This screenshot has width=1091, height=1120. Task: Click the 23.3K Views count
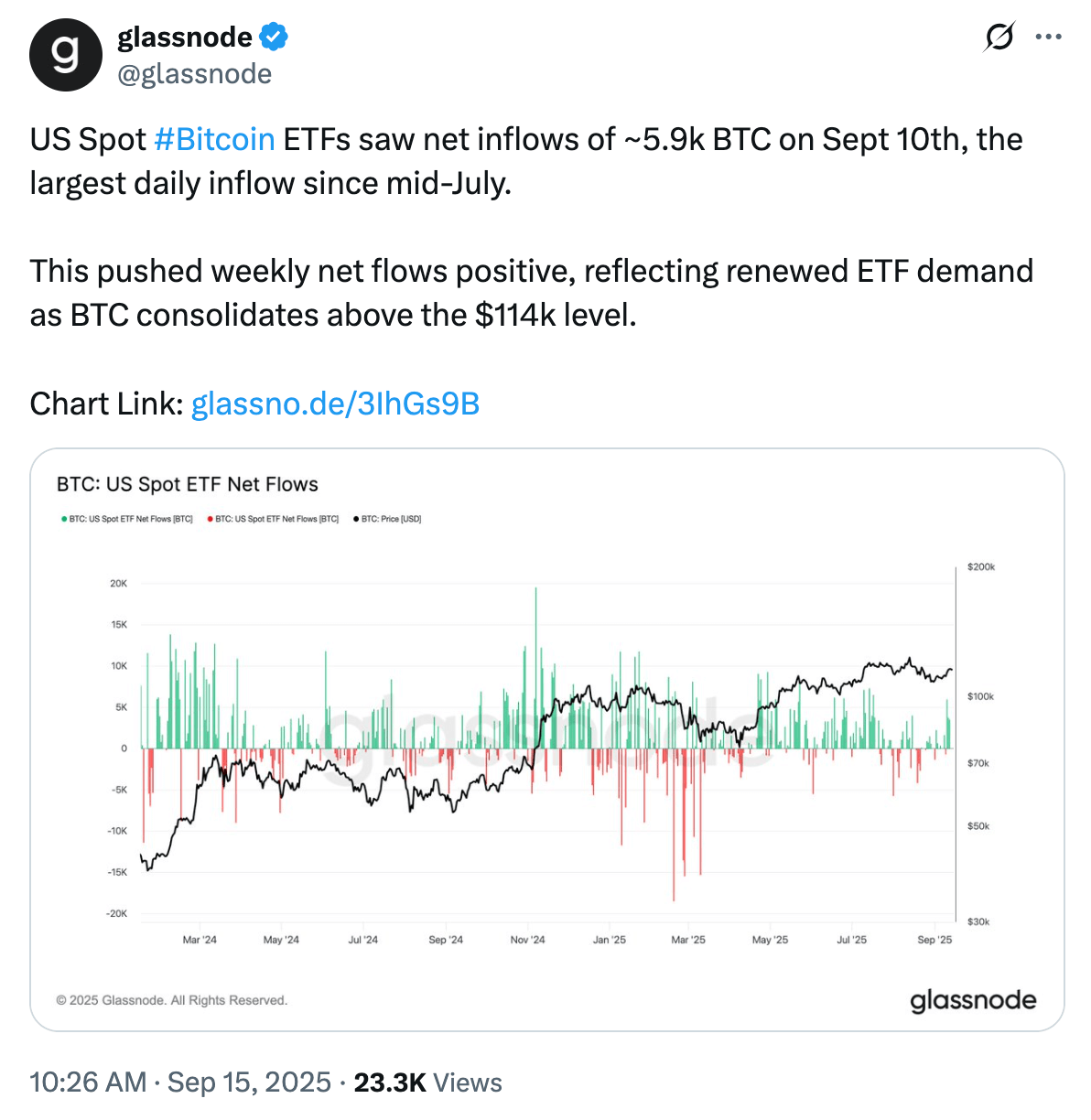pyautogui.click(x=427, y=1082)
